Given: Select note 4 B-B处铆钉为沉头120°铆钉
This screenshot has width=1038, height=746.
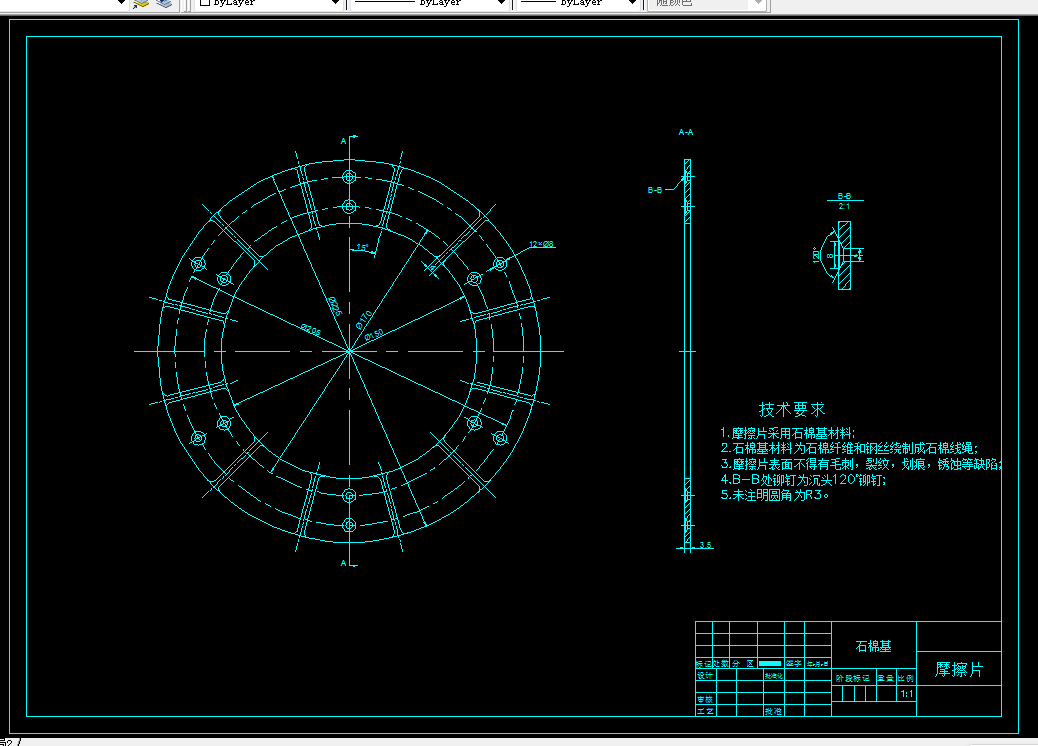Looking at the screenshot, I should click(803, 480).
